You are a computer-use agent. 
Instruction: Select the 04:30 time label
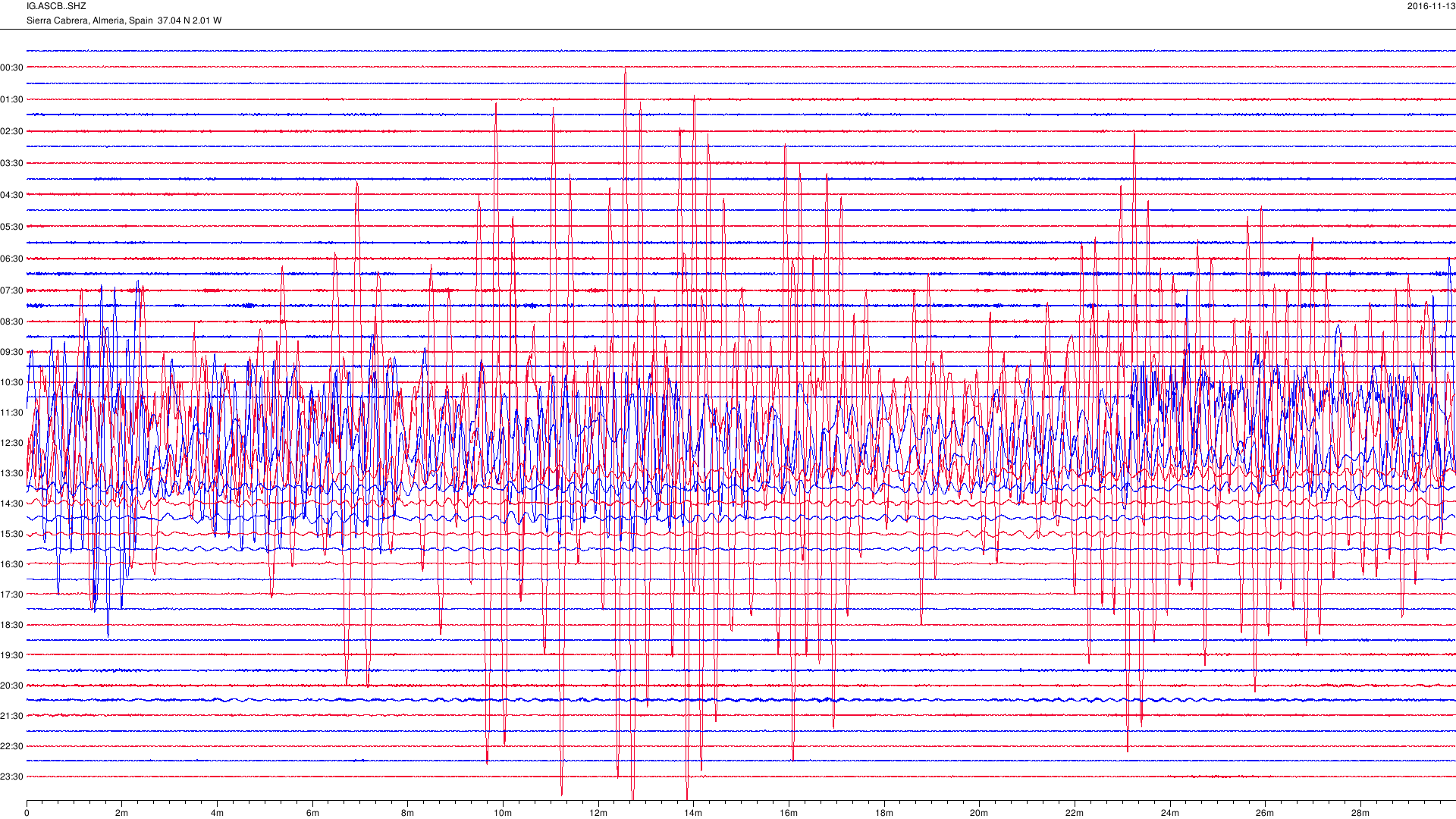point(12,195)
